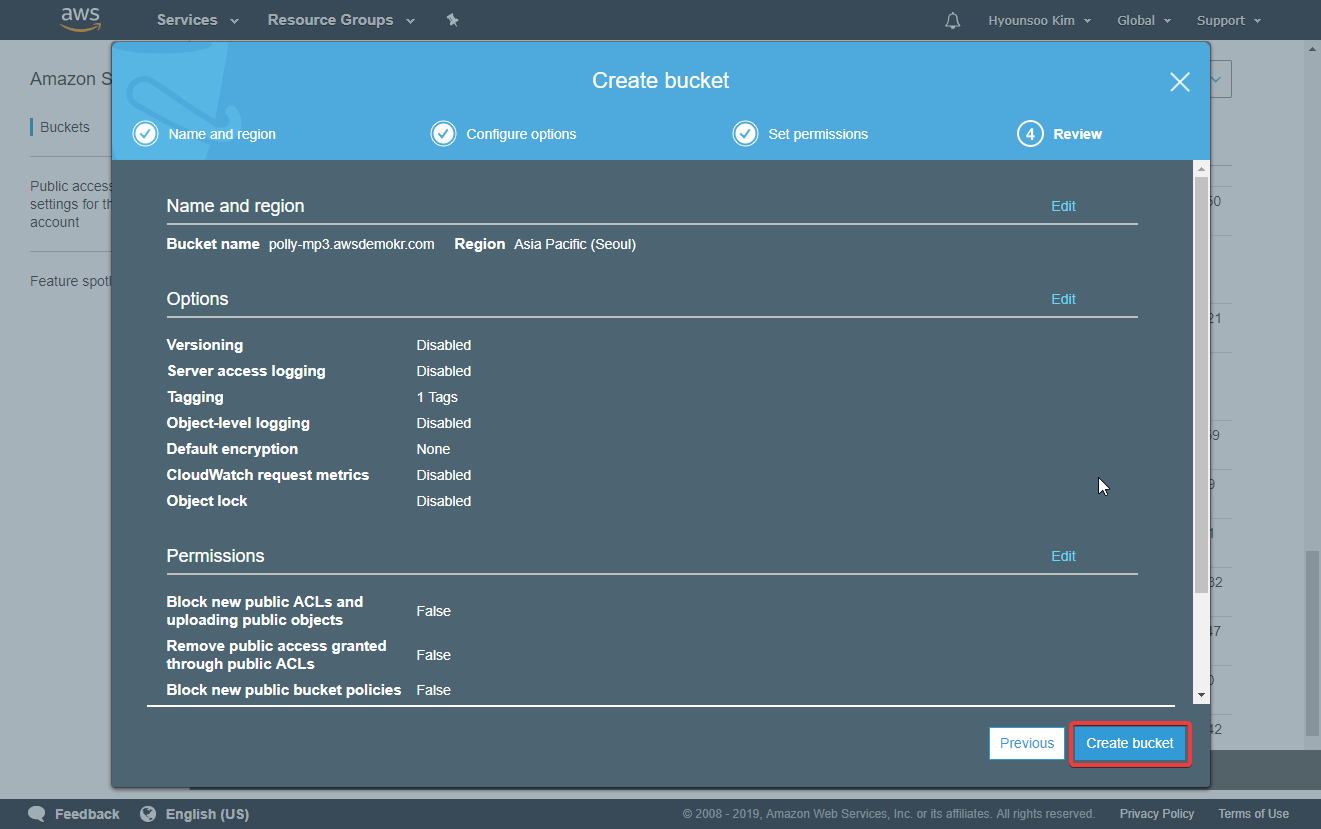Expand the Support menu

tap(1229, 20)
